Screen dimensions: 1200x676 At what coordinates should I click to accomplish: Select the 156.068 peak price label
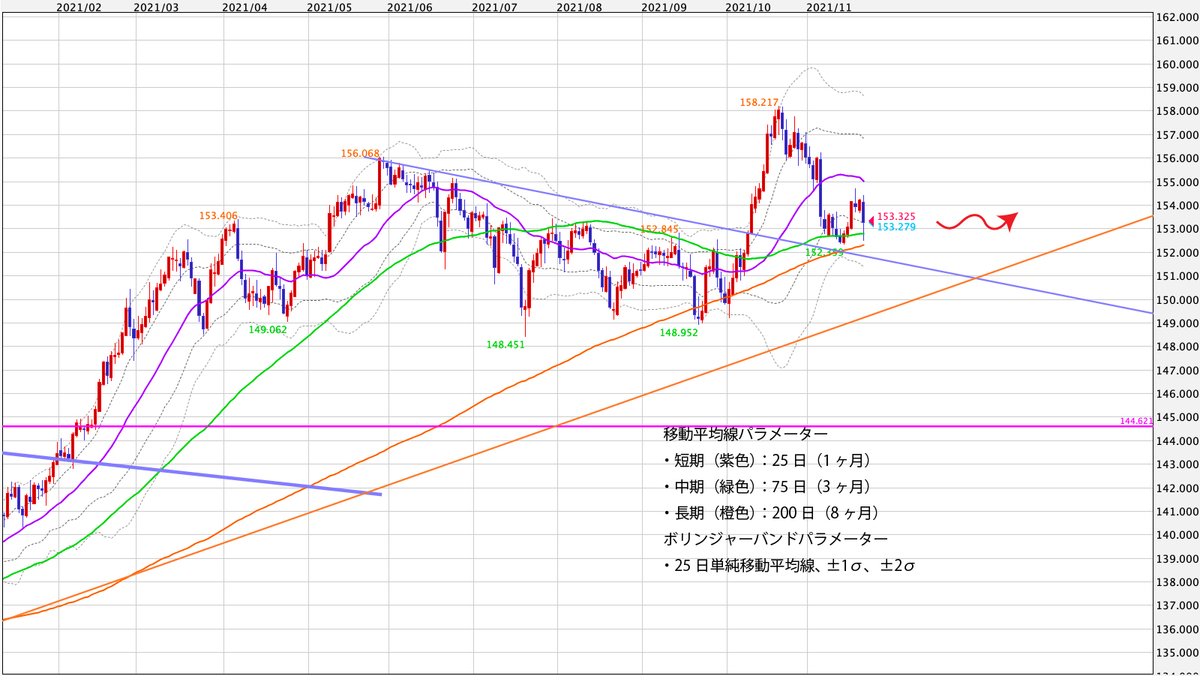coord(360,154)
